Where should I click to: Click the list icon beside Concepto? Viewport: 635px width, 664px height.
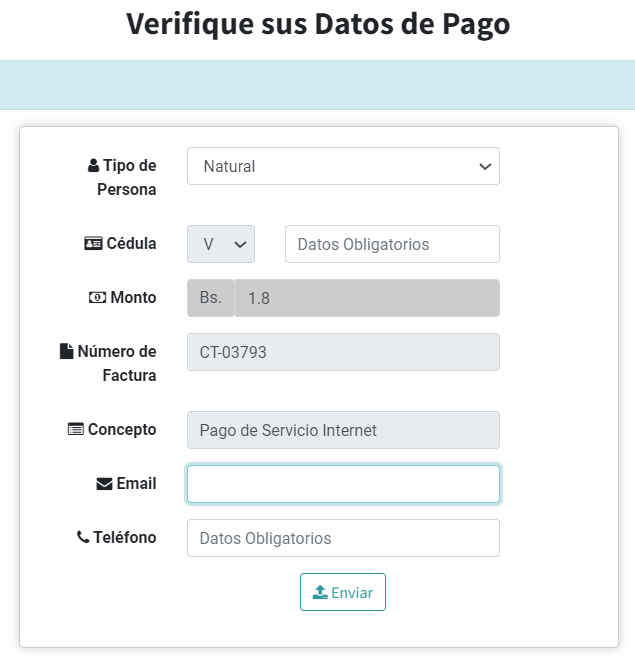76,429
